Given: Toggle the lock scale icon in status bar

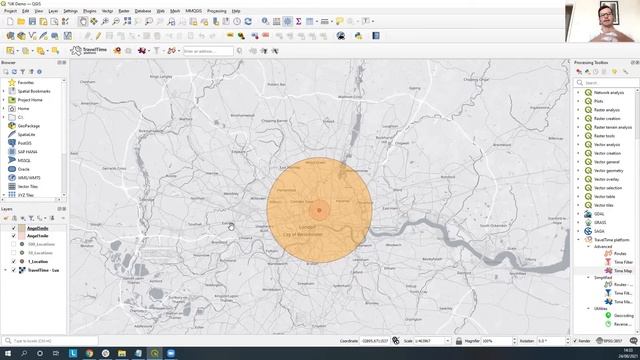Looking at the screenshot, I should point(459,340).
